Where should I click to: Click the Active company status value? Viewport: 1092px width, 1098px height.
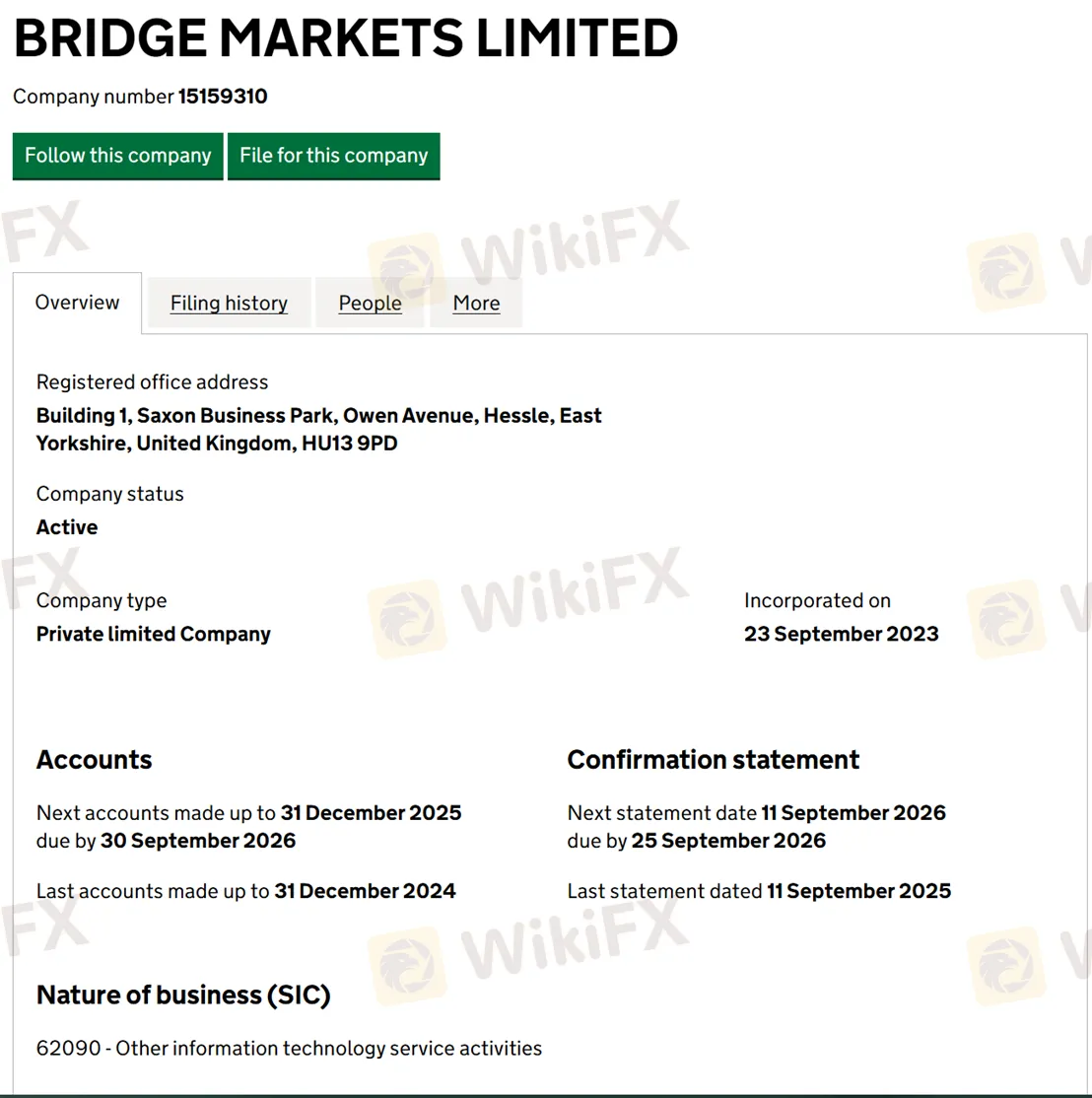click(67, 527)
